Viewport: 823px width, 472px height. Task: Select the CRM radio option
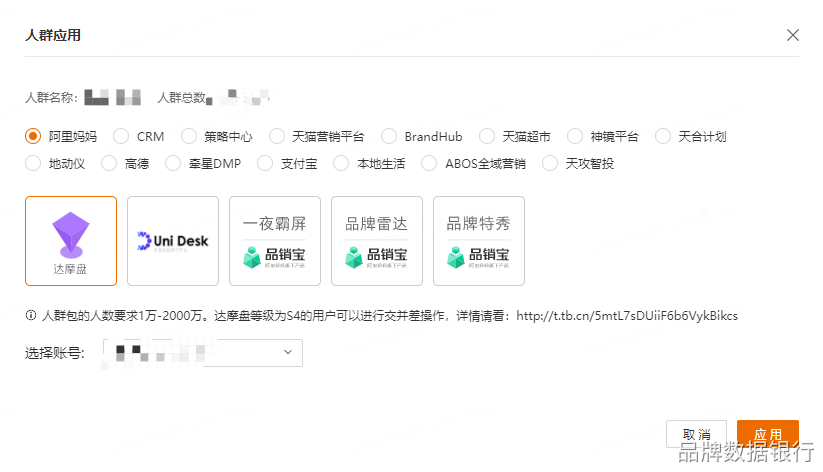point(121,137)
